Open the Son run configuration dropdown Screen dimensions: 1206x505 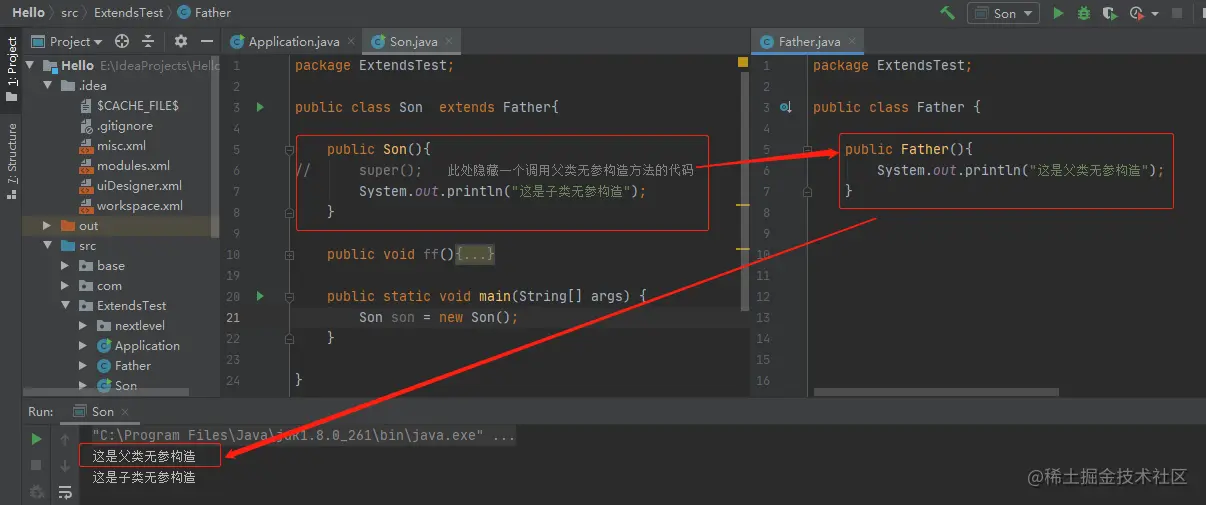pyautogui.click(x=1003, y=13)
